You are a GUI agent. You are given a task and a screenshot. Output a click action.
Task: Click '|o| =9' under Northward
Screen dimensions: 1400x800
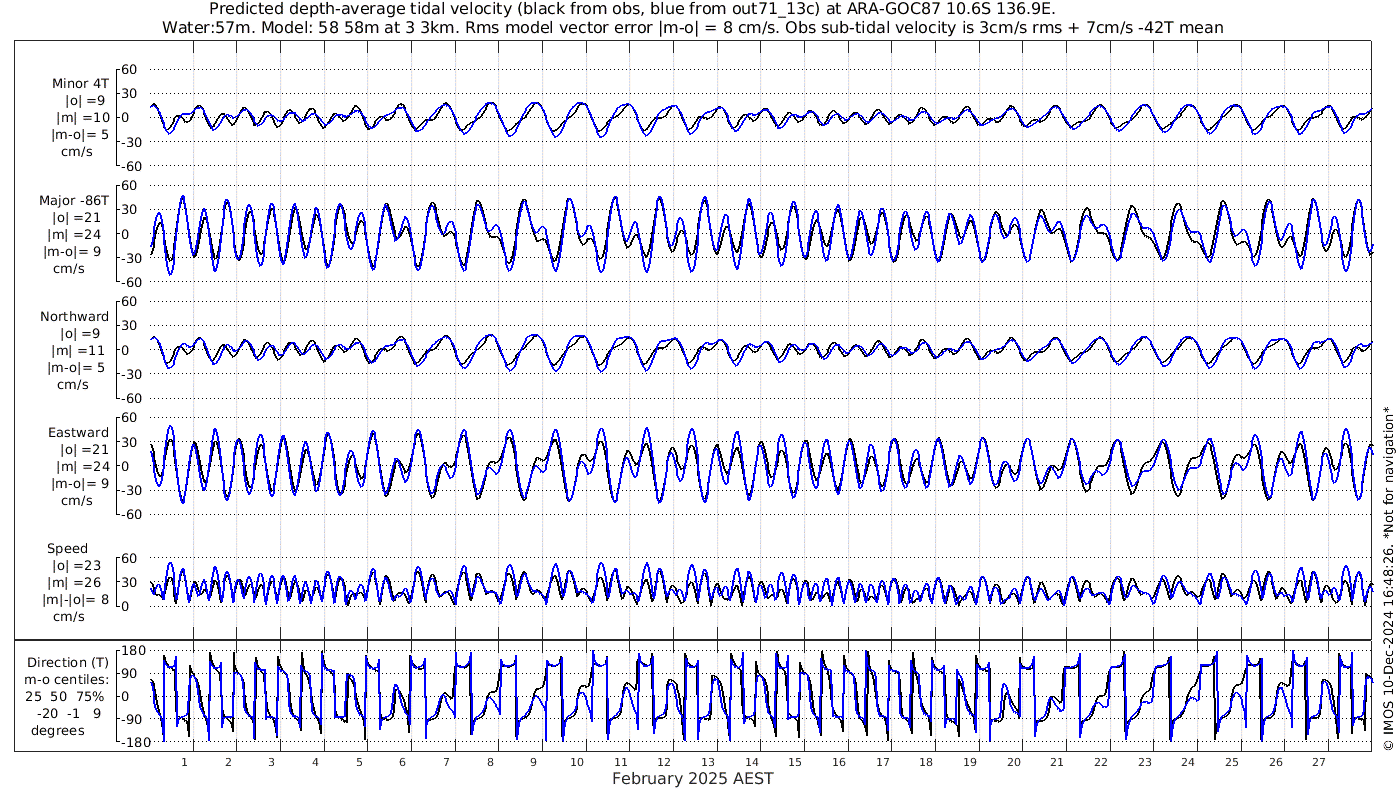(x=82, y=333)
